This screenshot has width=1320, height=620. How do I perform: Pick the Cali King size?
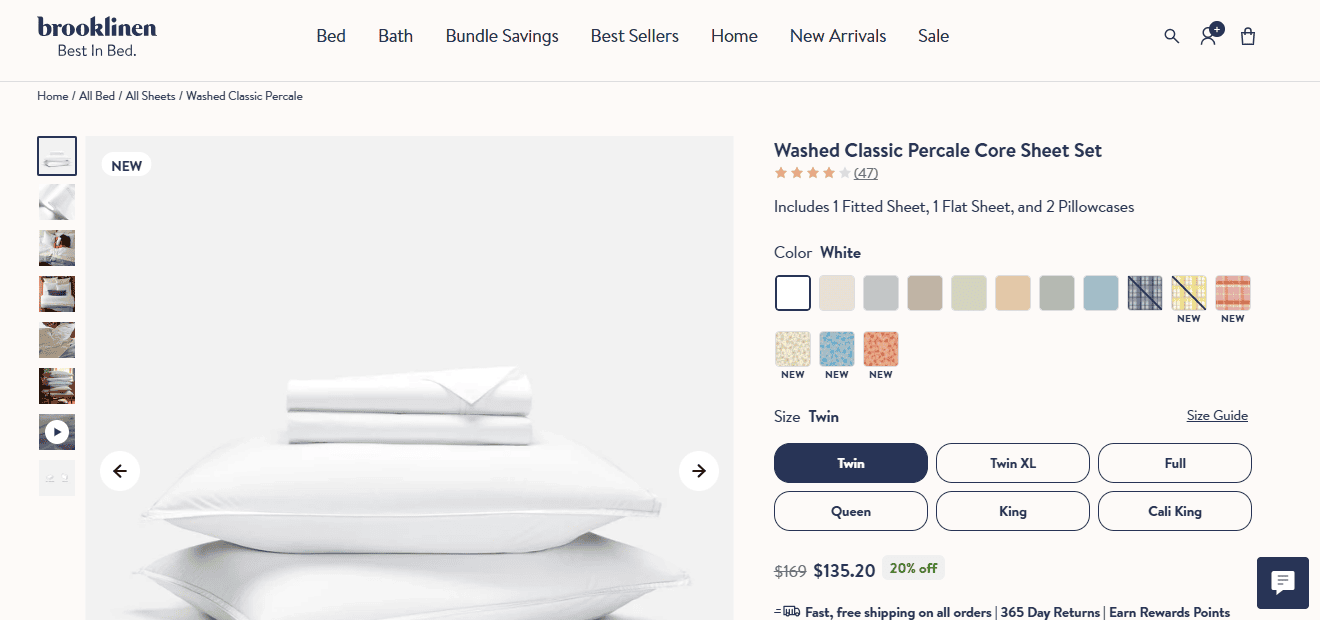pyautogui.click(x=1175, y=511)
